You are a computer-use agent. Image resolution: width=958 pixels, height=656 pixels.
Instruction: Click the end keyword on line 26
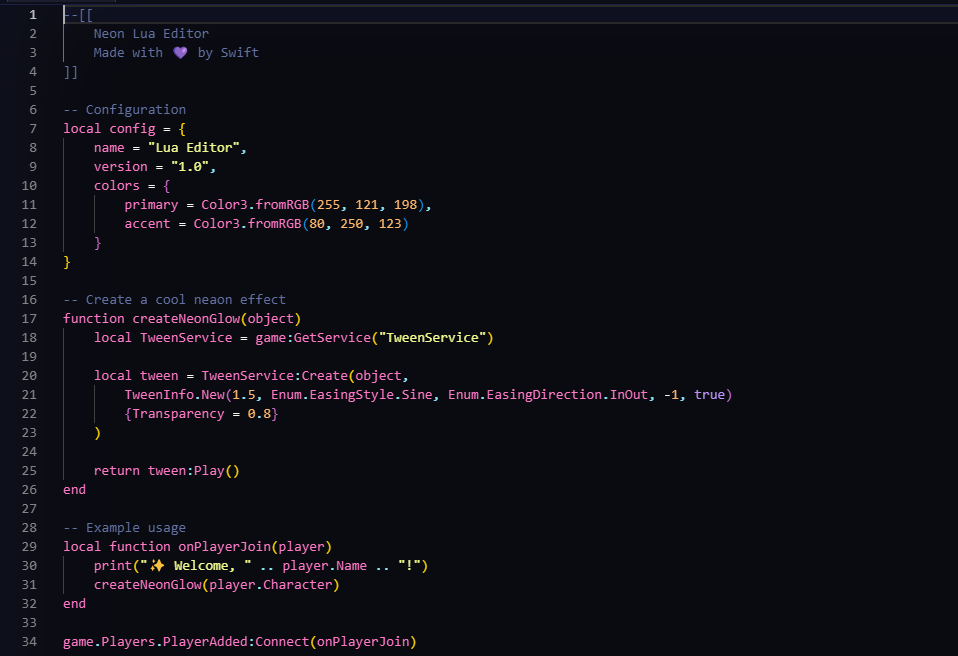tap(73, 489)
